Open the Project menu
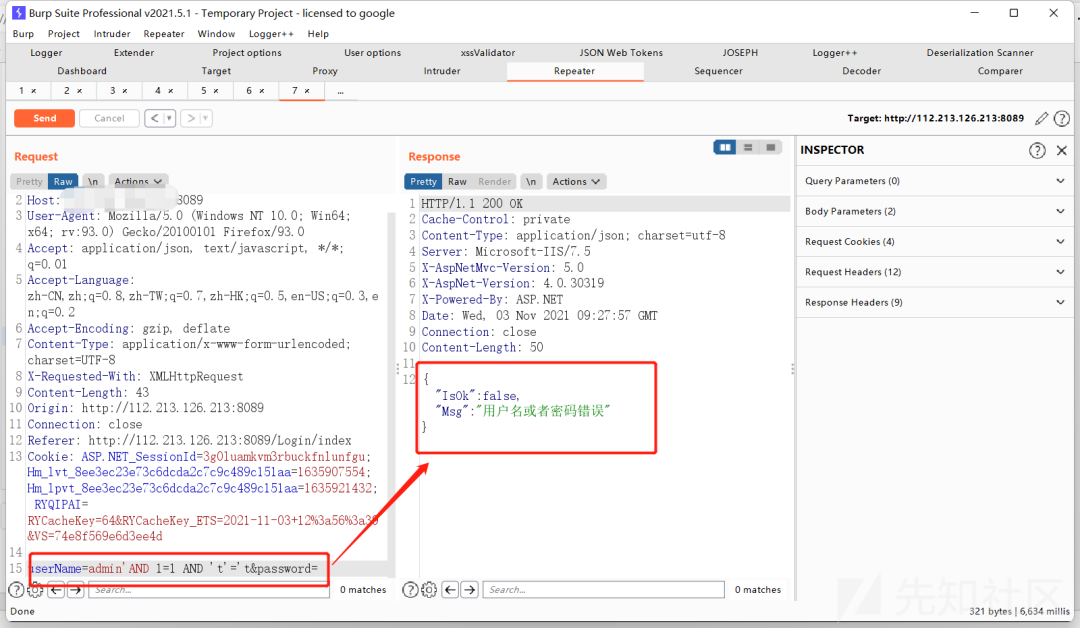 tap(63, 34)
